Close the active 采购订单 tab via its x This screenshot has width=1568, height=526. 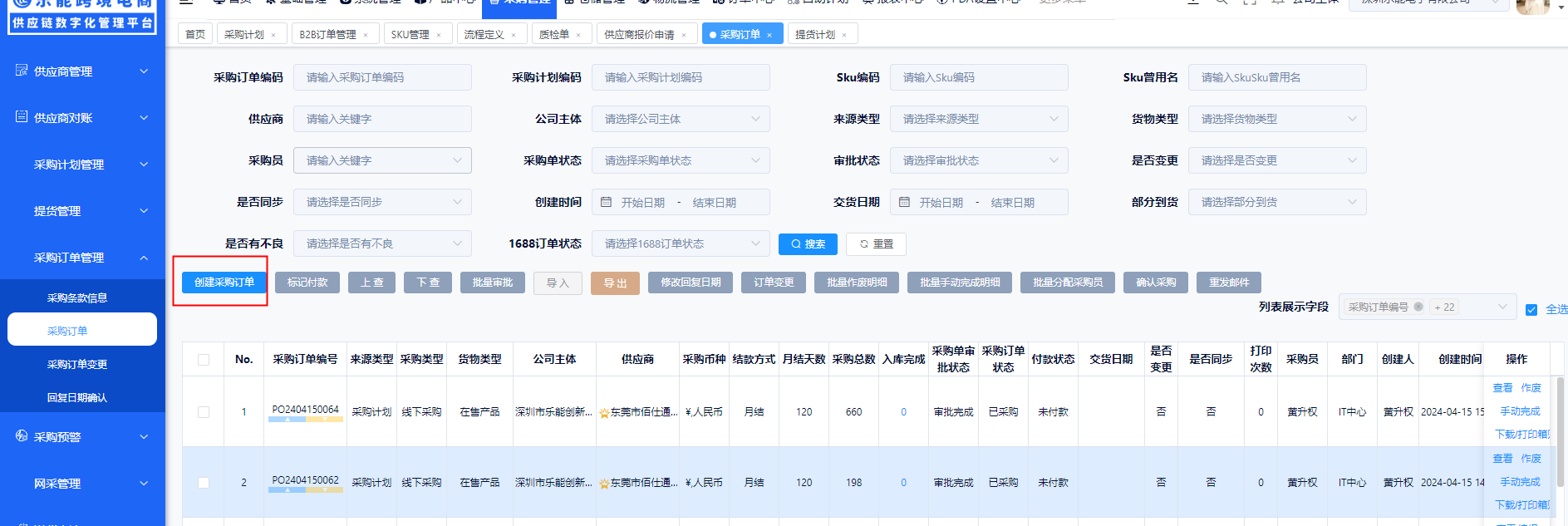[x=769, y=35]
